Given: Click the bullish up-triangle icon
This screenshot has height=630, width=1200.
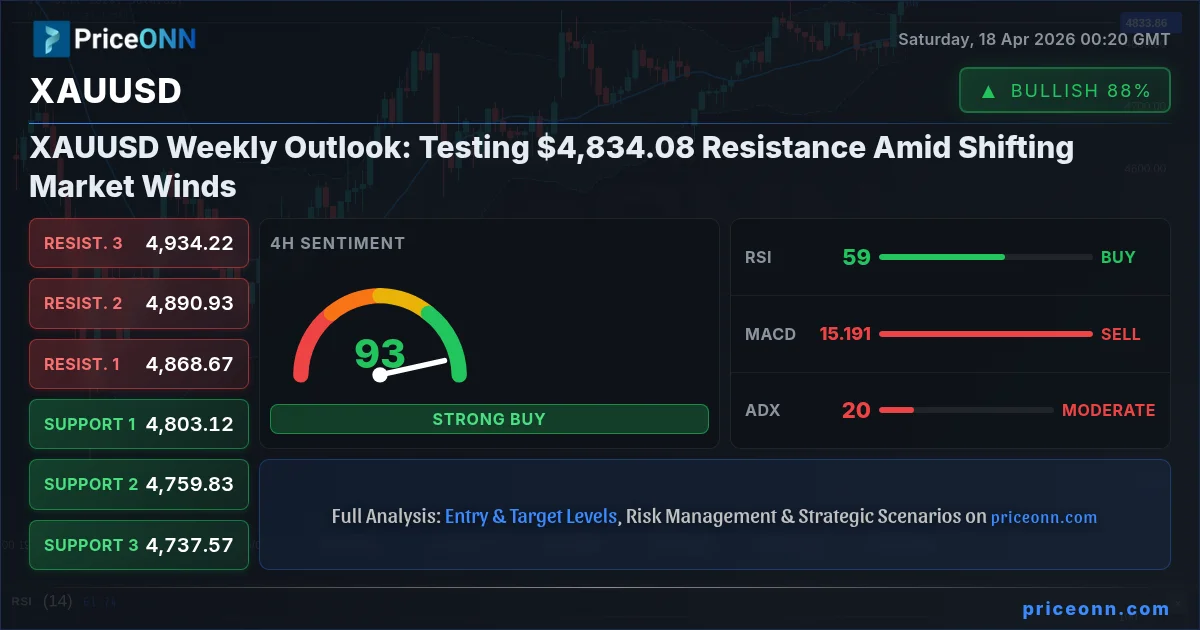Looking at the screenshot, I should click(x=988, y=91).
